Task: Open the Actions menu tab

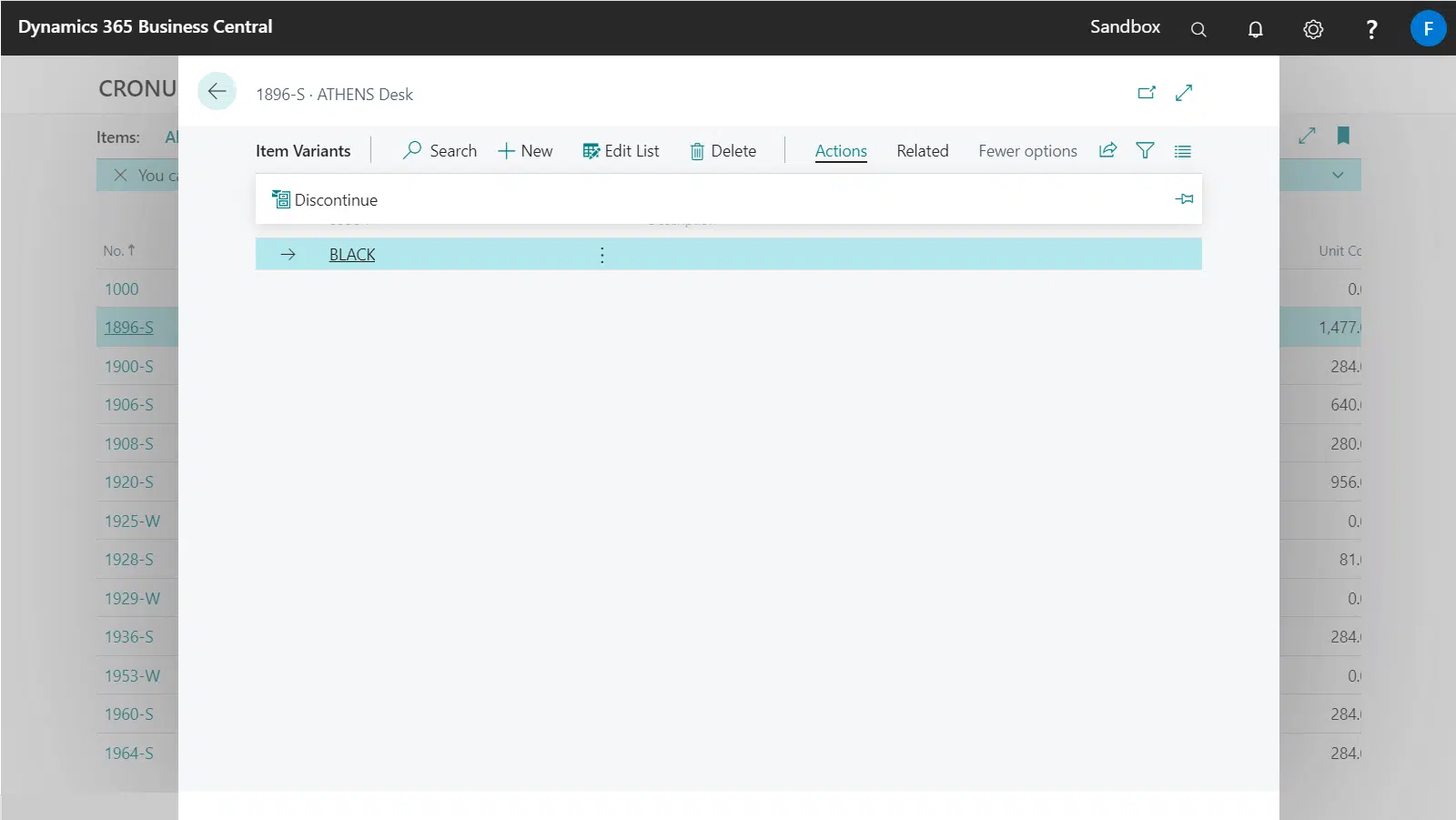Action: click(x=840, y=151)
